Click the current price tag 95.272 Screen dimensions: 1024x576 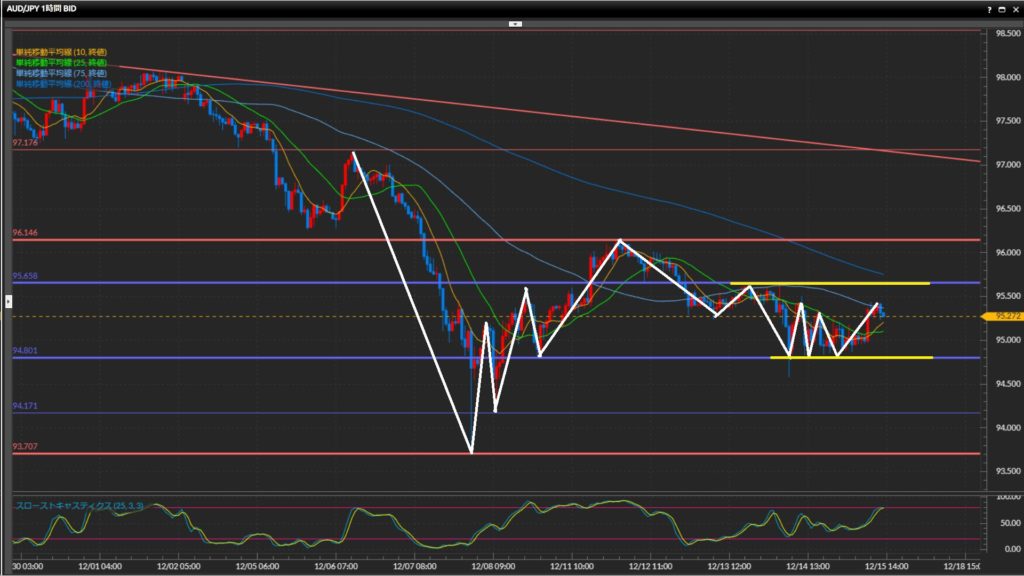click(x=1004, y=317)
